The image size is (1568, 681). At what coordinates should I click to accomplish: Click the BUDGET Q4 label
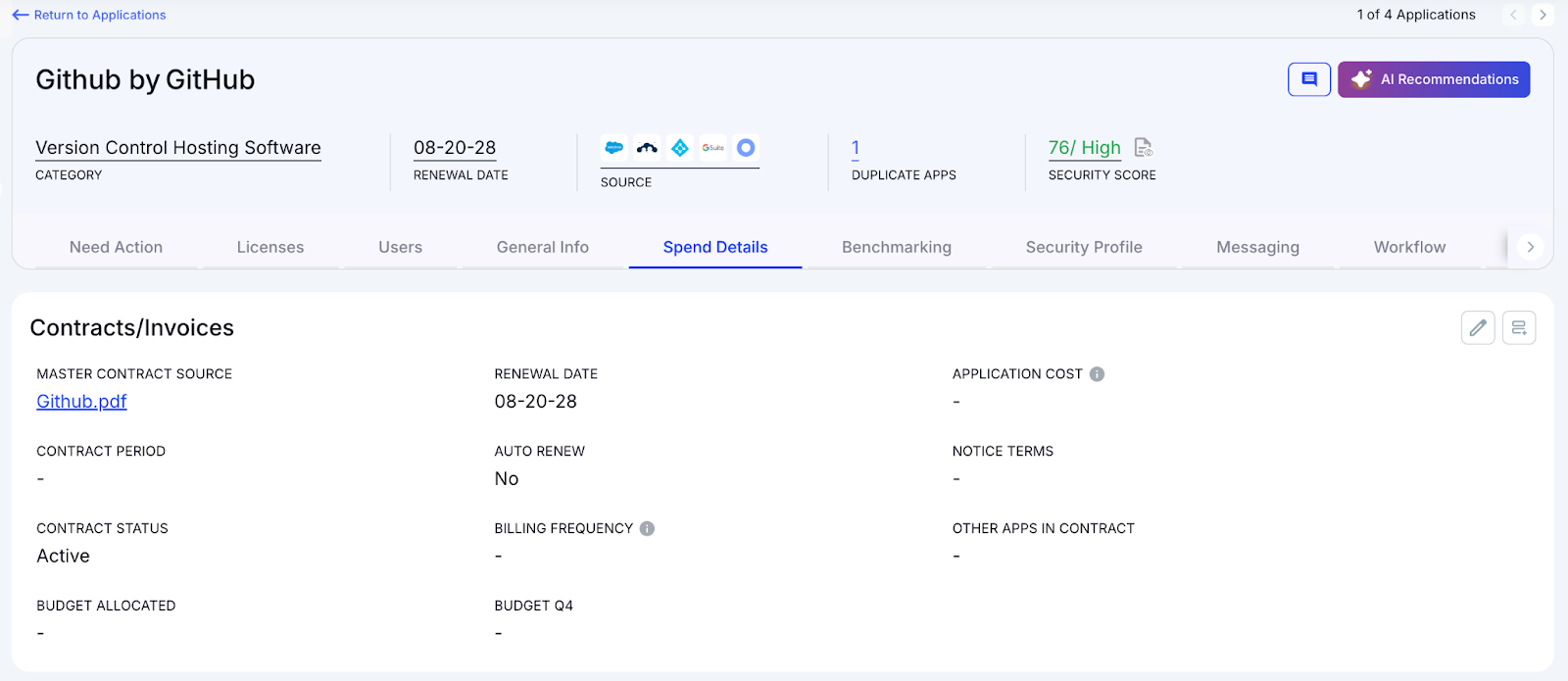tap(534, 606)
